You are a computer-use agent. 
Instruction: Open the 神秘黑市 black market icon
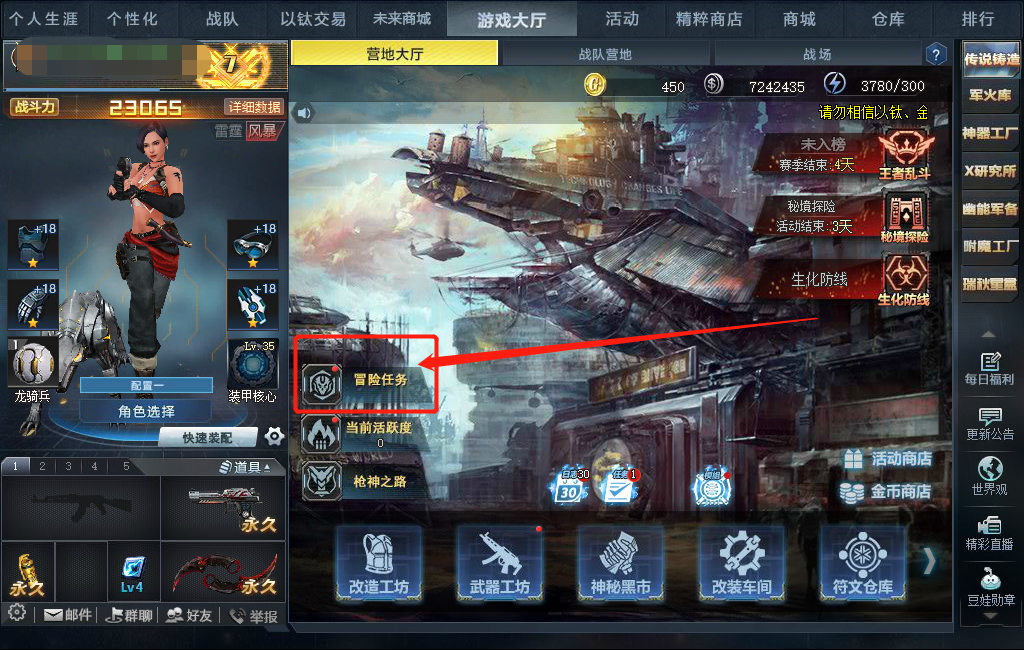click(620, 564)
